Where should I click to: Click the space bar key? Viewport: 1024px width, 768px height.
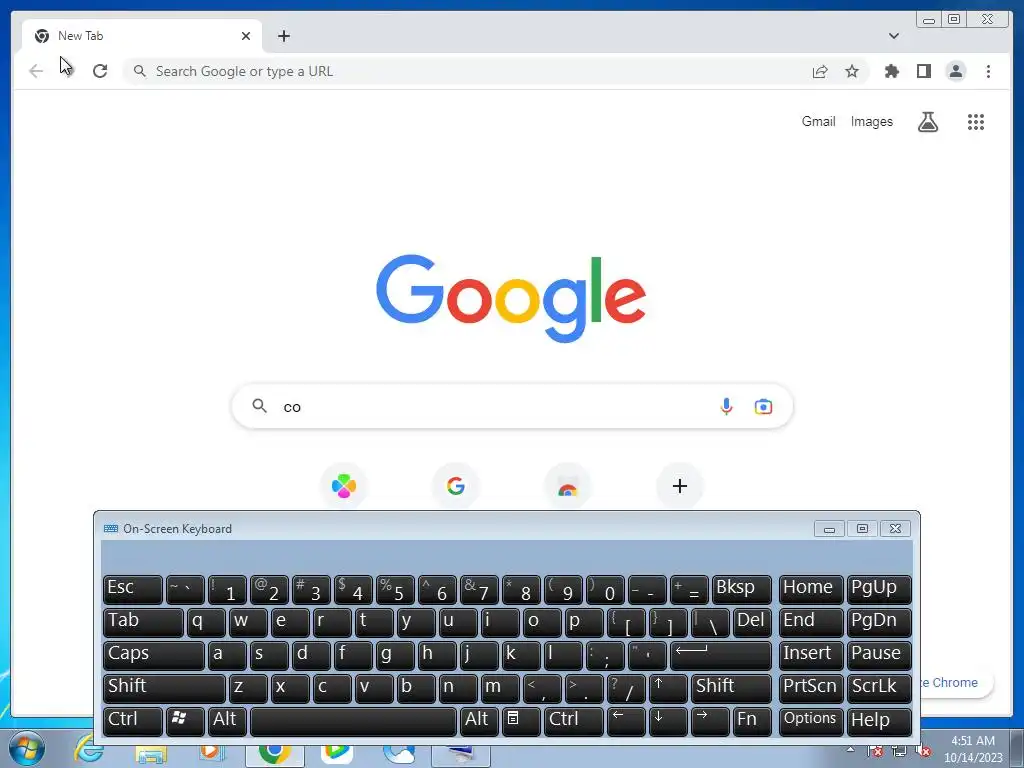[353, 721]
